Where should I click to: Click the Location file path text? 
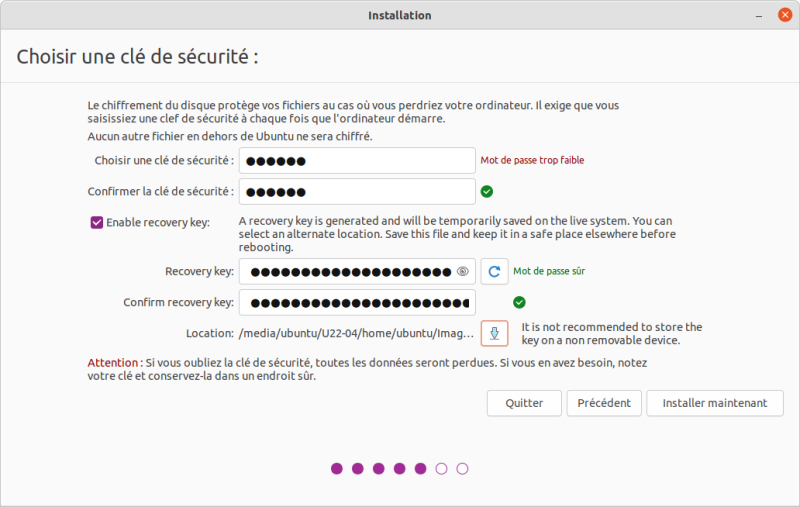(356, 333)
